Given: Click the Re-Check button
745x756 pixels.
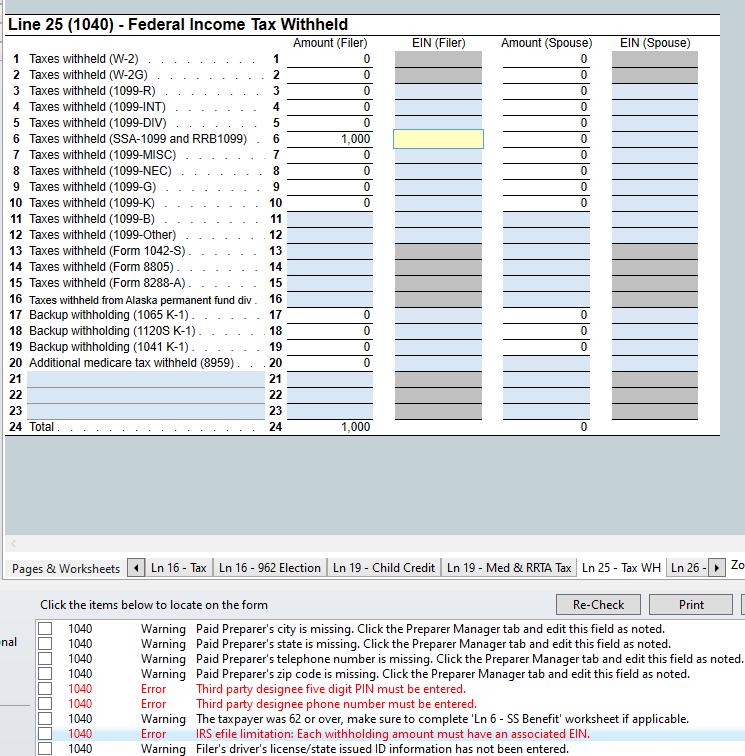Looking at the screenshot, I should [x=598, y=605].
